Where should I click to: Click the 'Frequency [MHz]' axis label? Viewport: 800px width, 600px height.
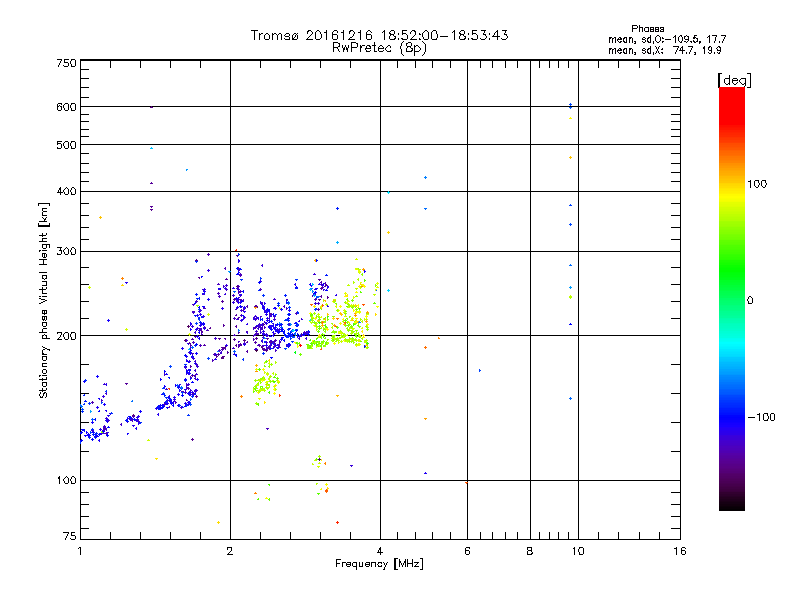tap(379, 564)
